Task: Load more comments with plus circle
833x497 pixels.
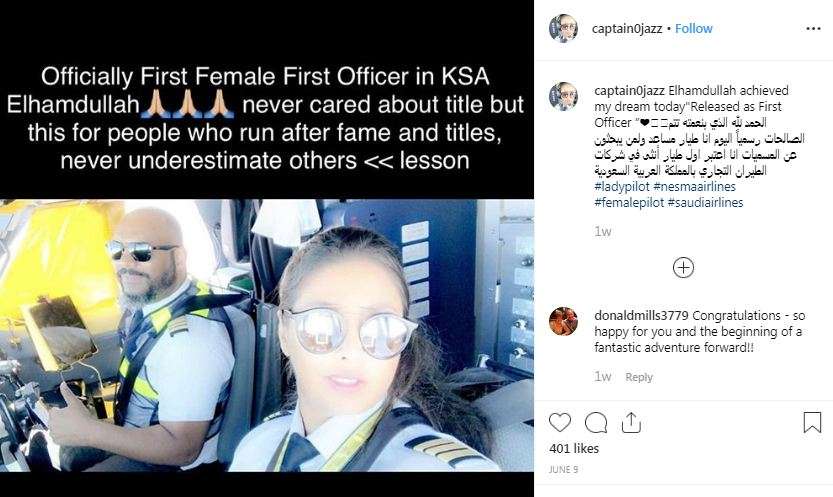Action: 683,268
